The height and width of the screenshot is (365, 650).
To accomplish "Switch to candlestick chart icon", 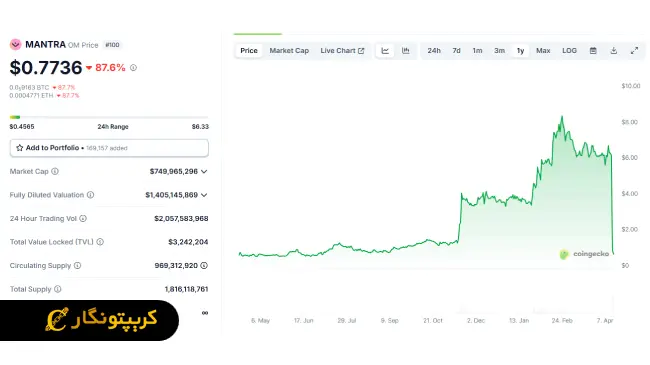I will point(405,51).
